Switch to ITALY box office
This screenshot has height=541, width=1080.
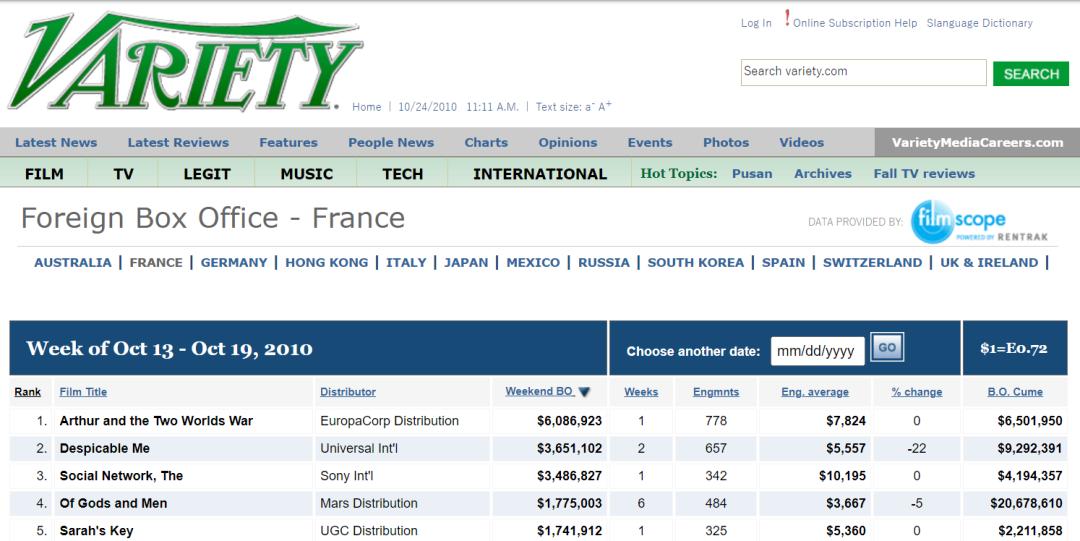point(406,263)
